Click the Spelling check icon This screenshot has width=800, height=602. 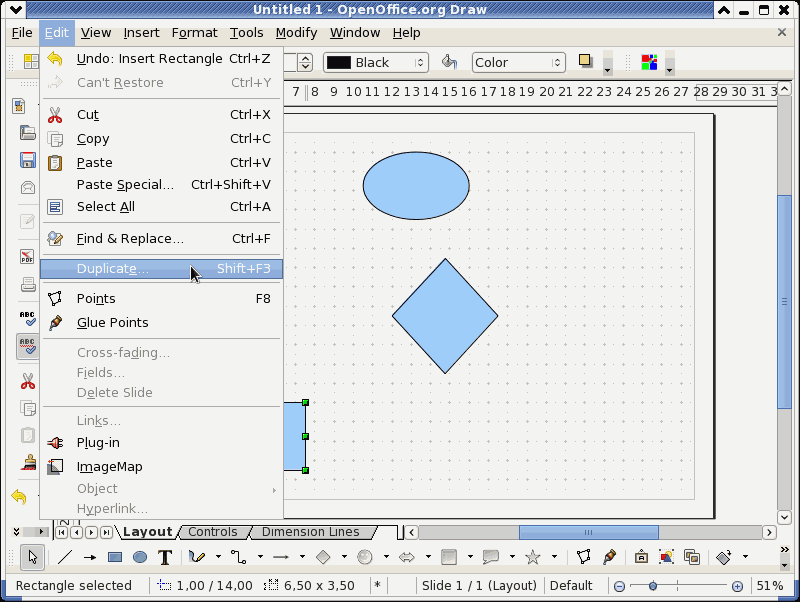tap(28, 318)
